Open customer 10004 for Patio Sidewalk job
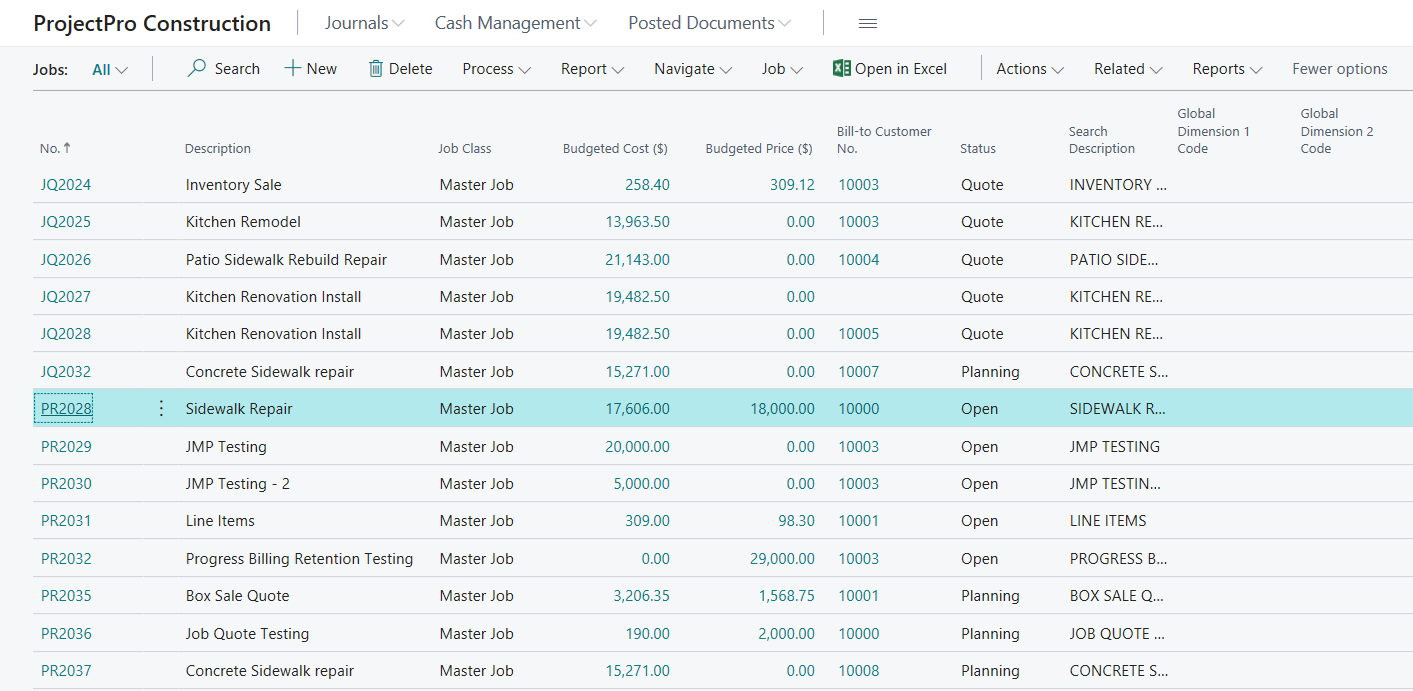The width and height of the screenshot is (1413, 691). (858, 260)
